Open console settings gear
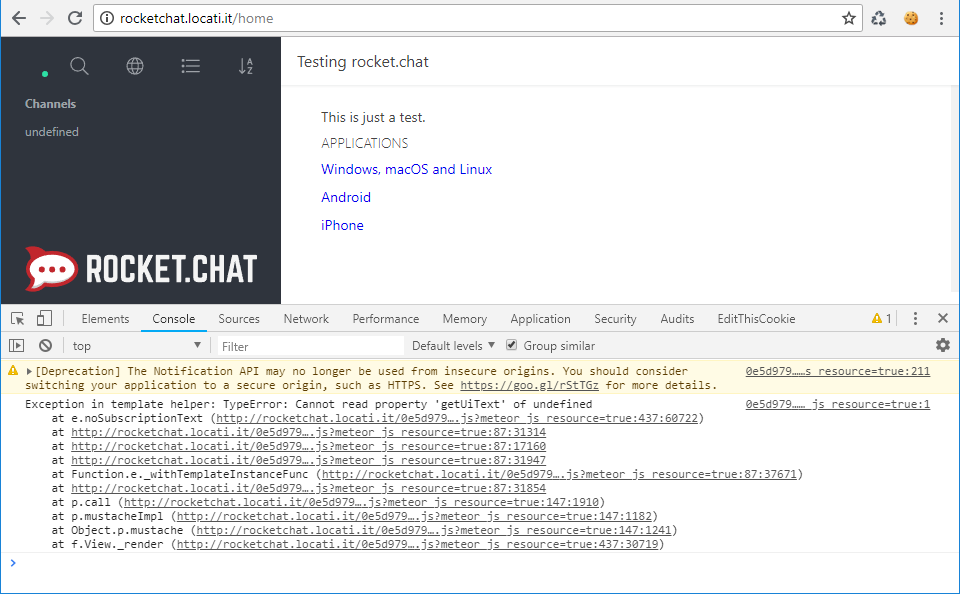Screen dimensions: 960x594 (943, 345)
